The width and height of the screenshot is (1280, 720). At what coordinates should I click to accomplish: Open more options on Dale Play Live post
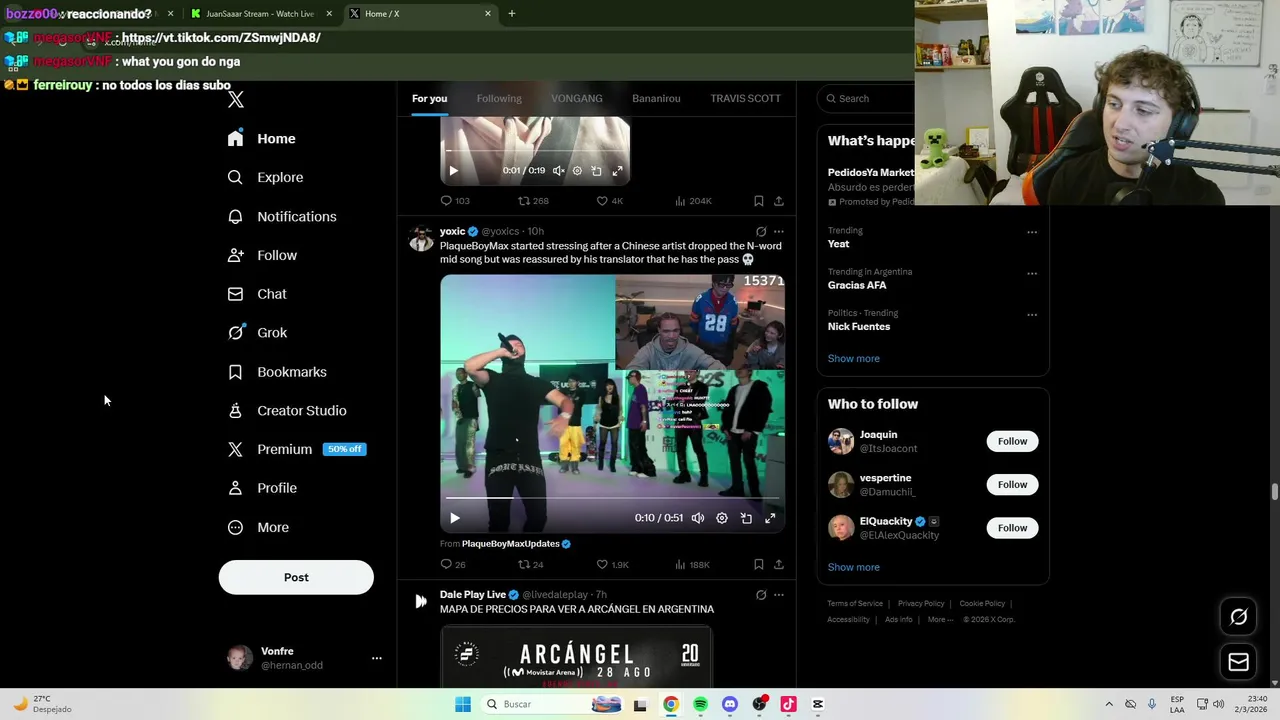(x=779, y=595)
